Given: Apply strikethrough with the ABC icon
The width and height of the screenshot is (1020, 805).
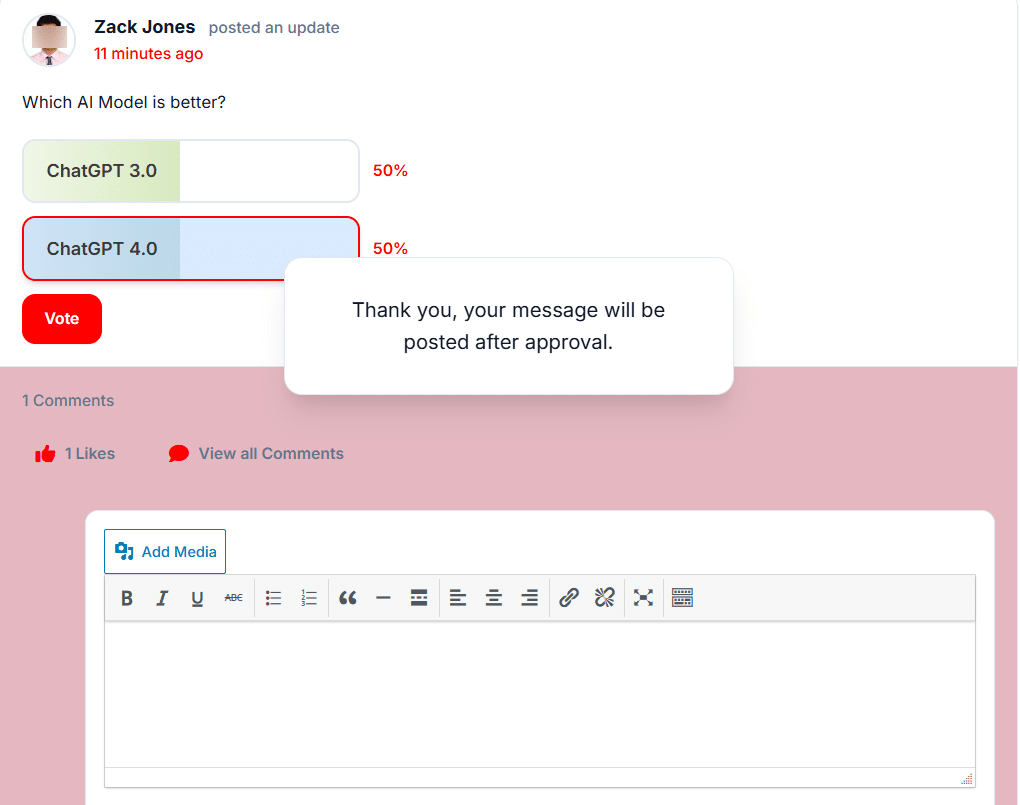Looking at the screenshot, I should [x=233, y=597].
